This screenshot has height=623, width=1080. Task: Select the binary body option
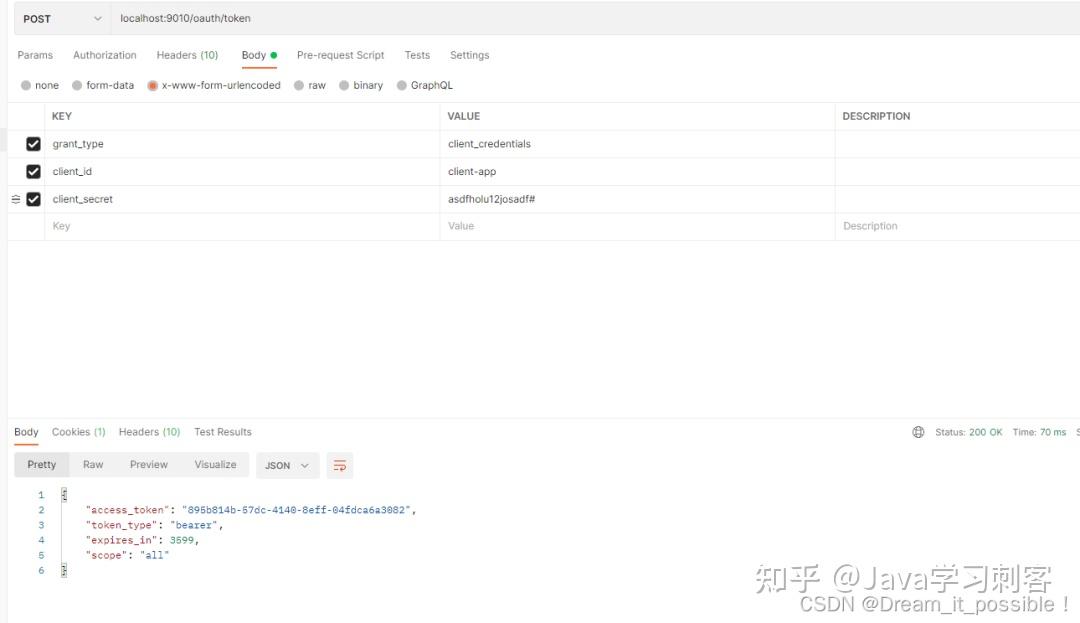(360, 85)
